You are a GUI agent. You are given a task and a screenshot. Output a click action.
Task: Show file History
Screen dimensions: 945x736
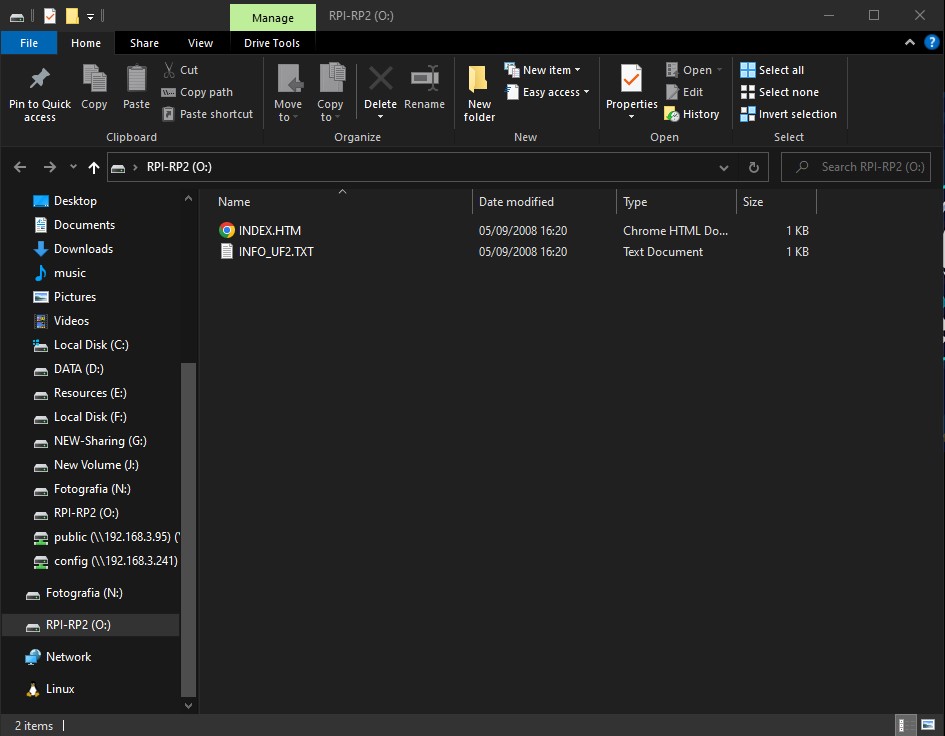click(692, 114)
